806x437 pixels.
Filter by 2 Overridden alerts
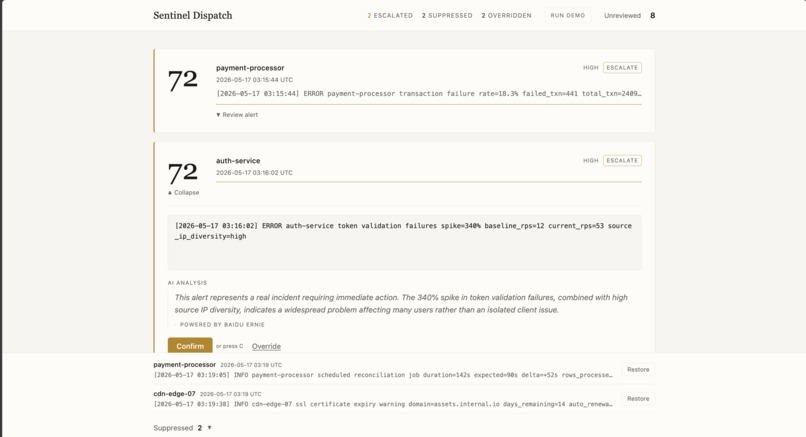click(506, 15)
